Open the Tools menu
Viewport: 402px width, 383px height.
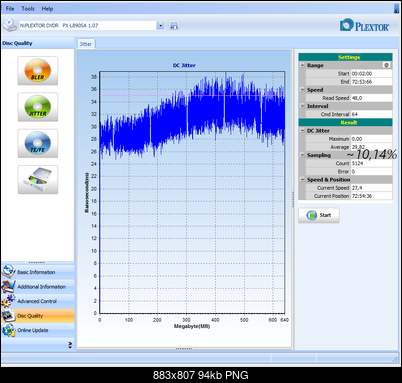(28, 9)
